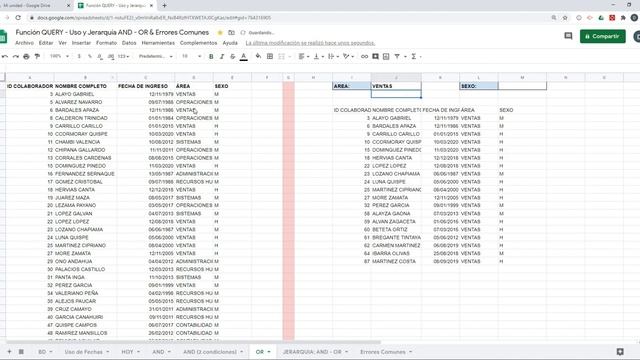The height and width of the screenshot is (360, 640).
Task: Select the NOMBRE COMPLETO header cell
Action: tap(85, 86)
